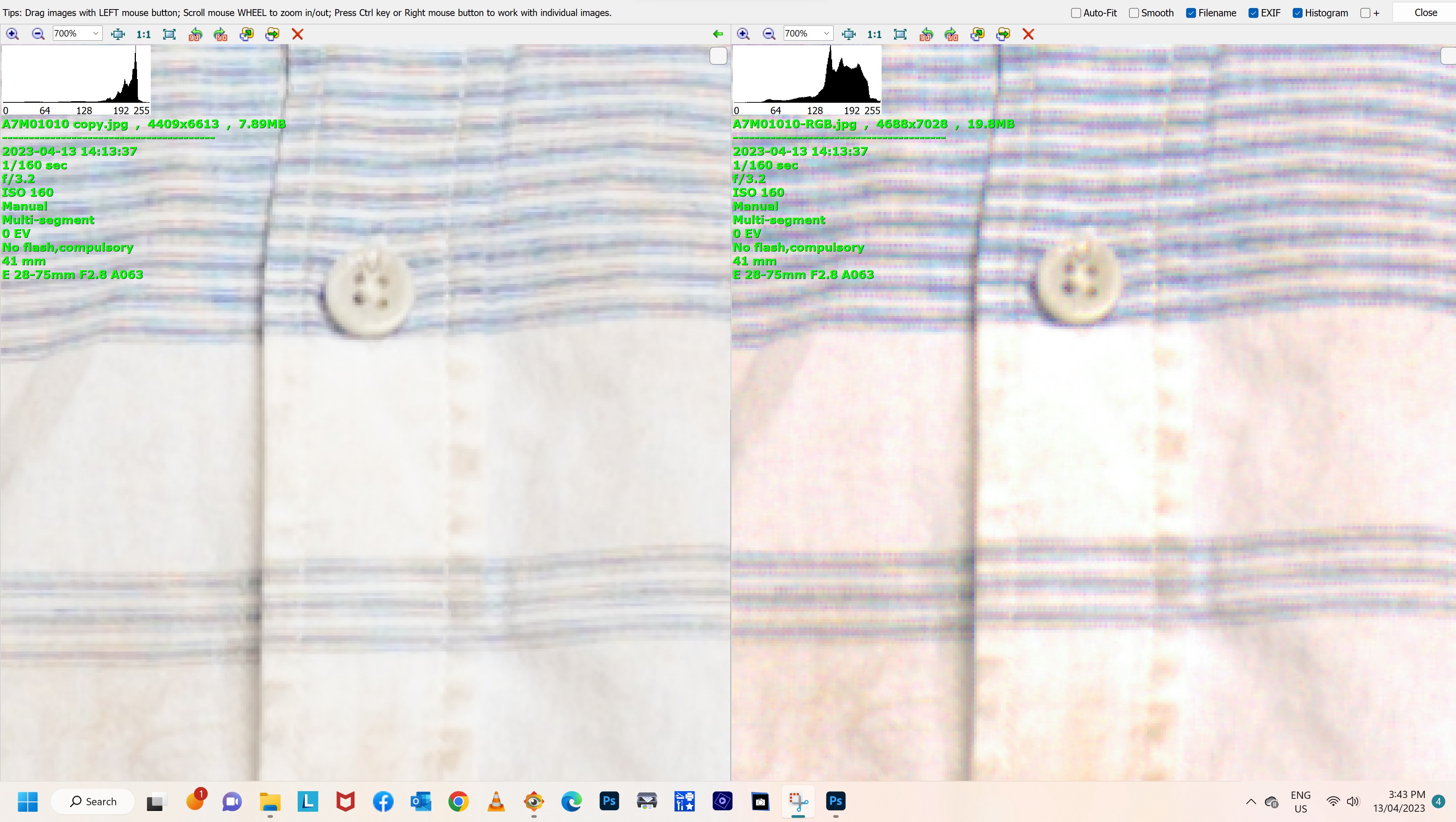Image resolution: width=1456 pixels, height=822 pixels.
Task: Zoom in on the left image
Action: (13, 34)
